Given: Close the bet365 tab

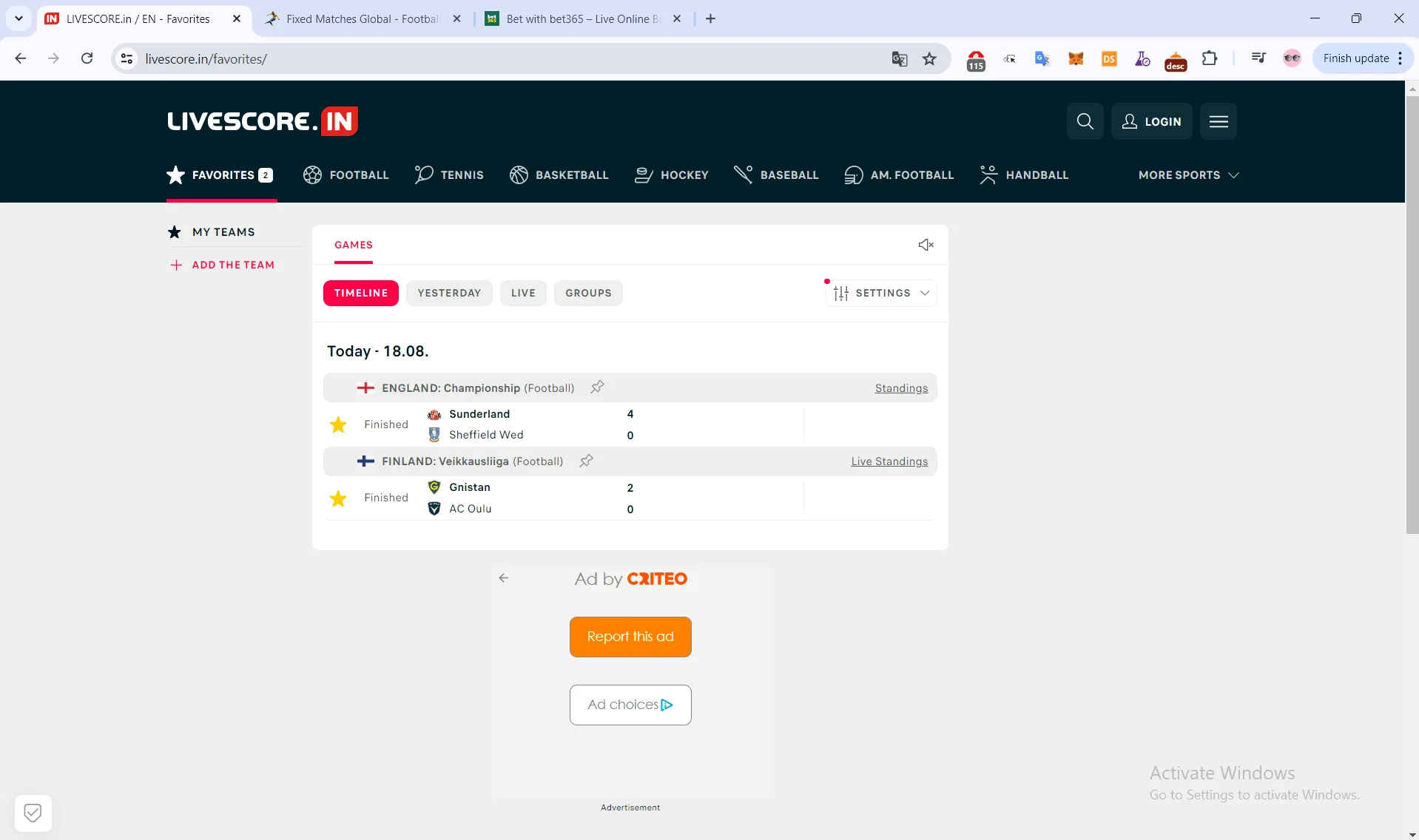Looking at the screenshot, I should [x=677, y=18].
